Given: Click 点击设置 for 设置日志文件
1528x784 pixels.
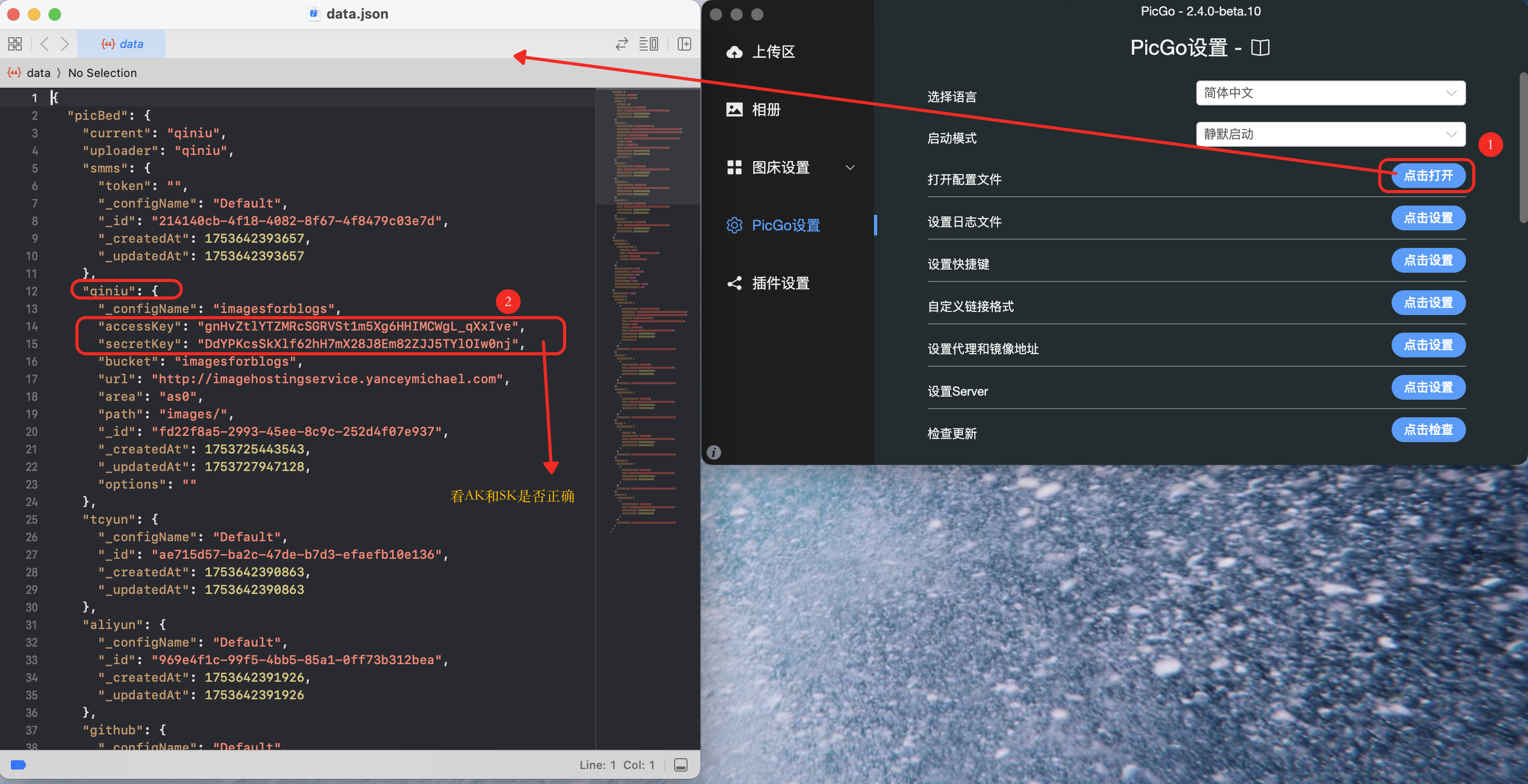Looking at the screenshot, I should pos(1428,217).
